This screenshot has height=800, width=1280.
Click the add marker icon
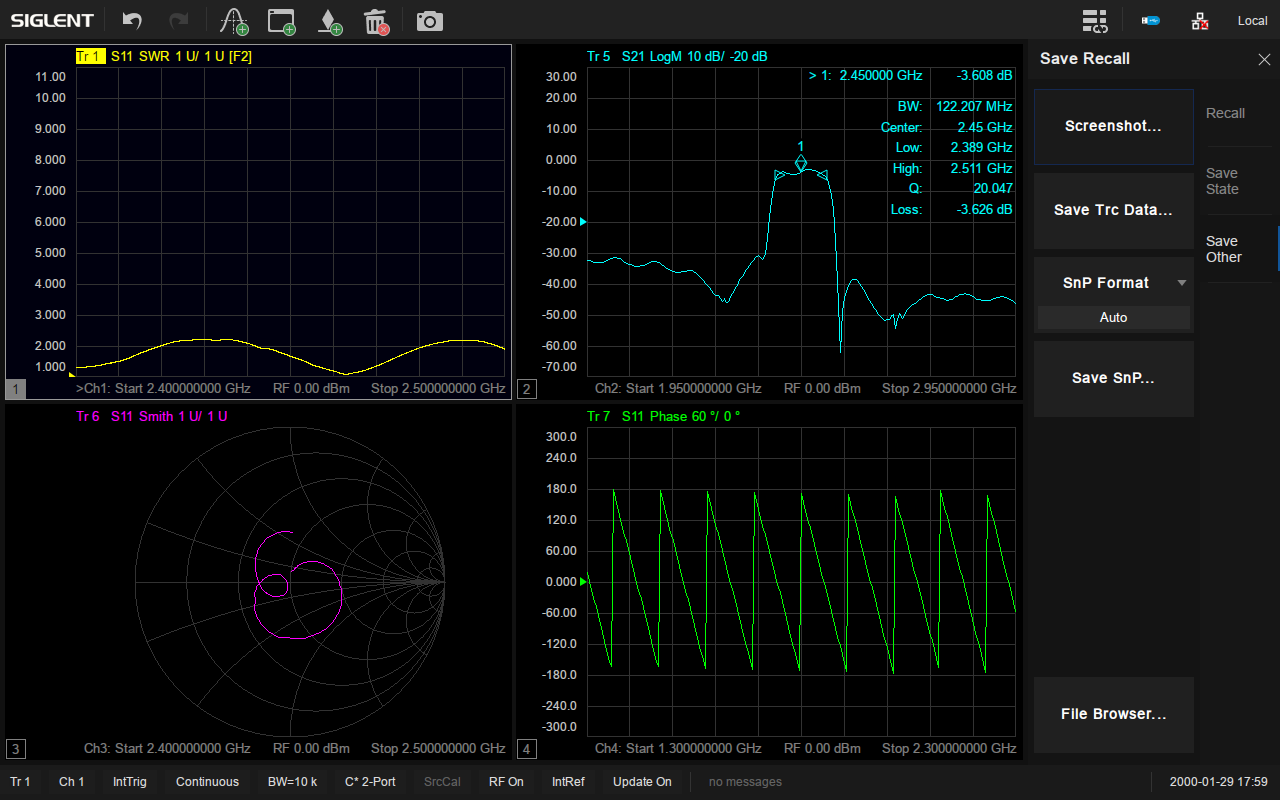(x=329, y=21)
